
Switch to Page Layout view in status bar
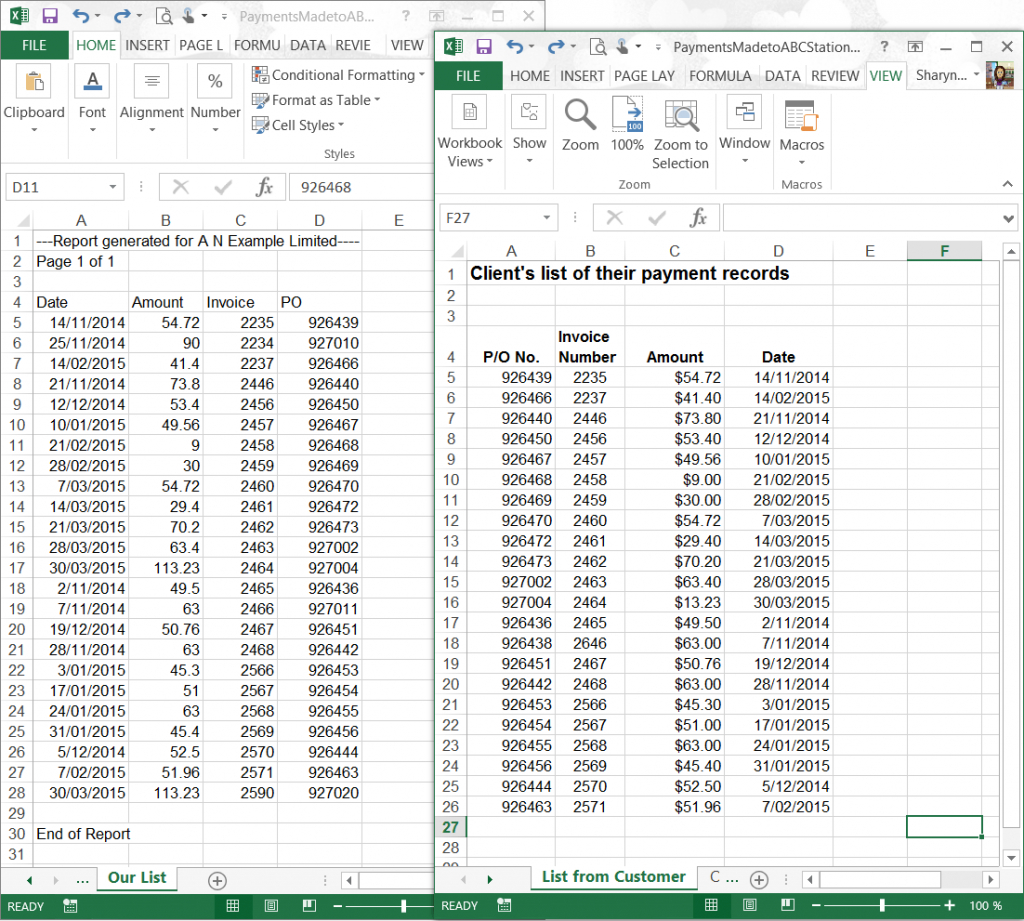pyautogui.click(x=750, y=905)
